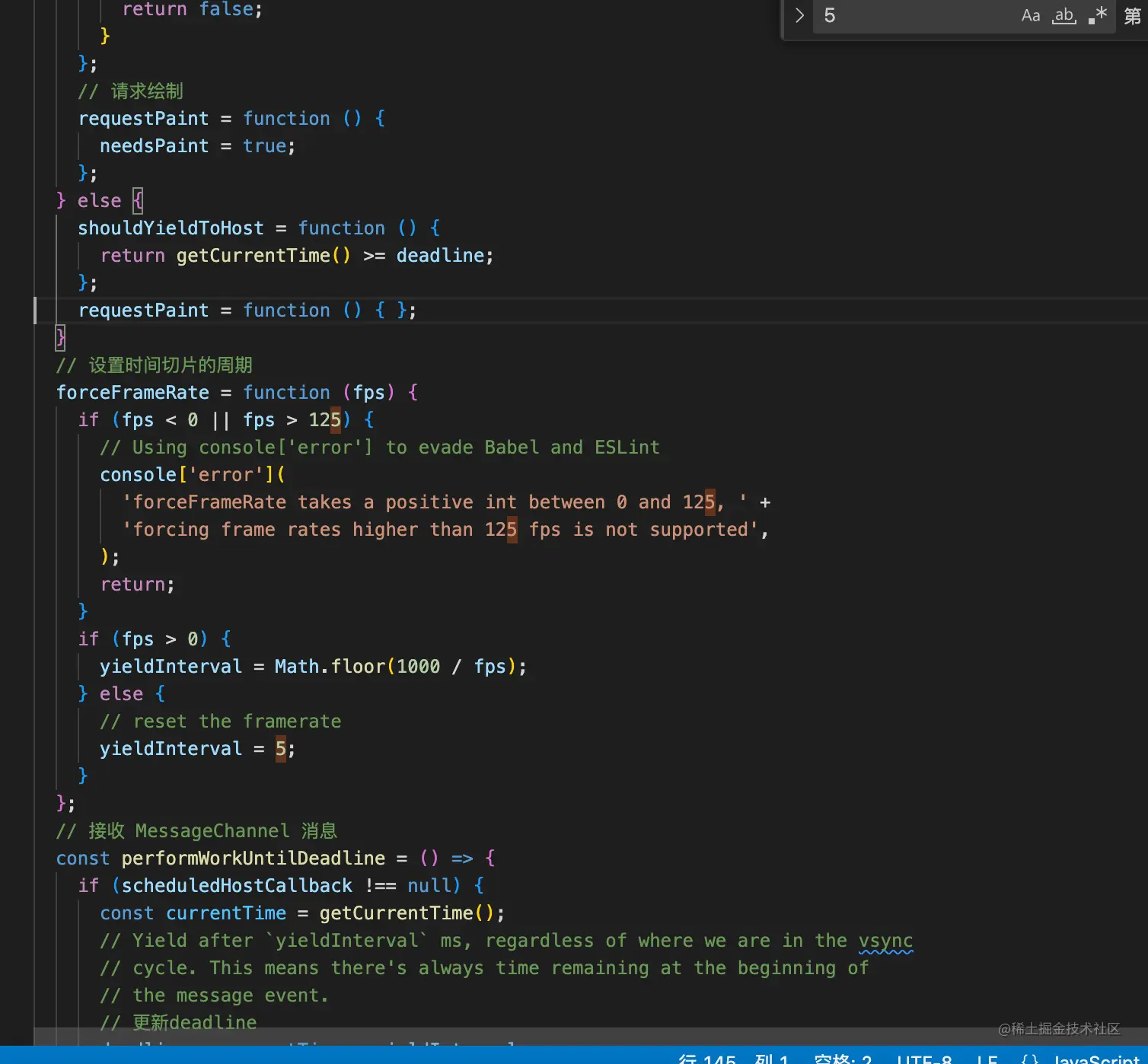Click "scheduledHostCallback" in the if condition
The image size is (1148, 1064).
[237, 886]
